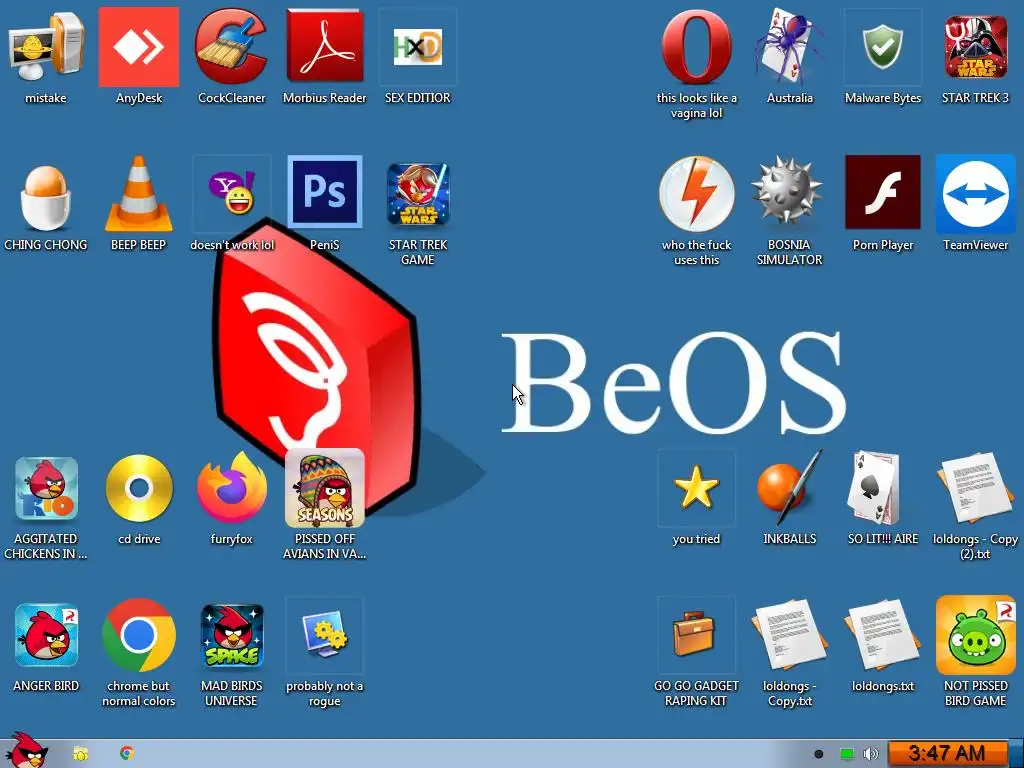Open the "Morbius Reader" Adobe PDF icon
The height and width of the screenshot is (768, 1024).
(325, 47)
